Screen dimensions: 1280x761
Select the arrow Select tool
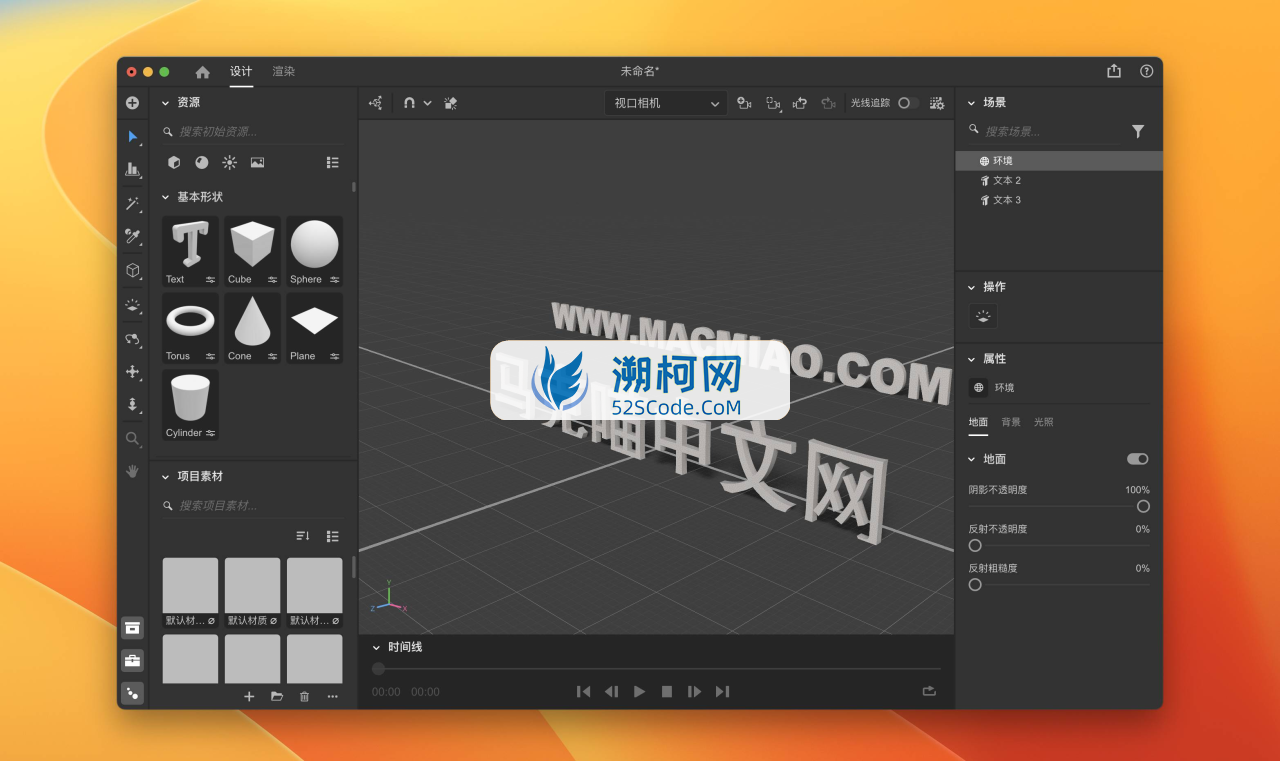tap(132, 136)
